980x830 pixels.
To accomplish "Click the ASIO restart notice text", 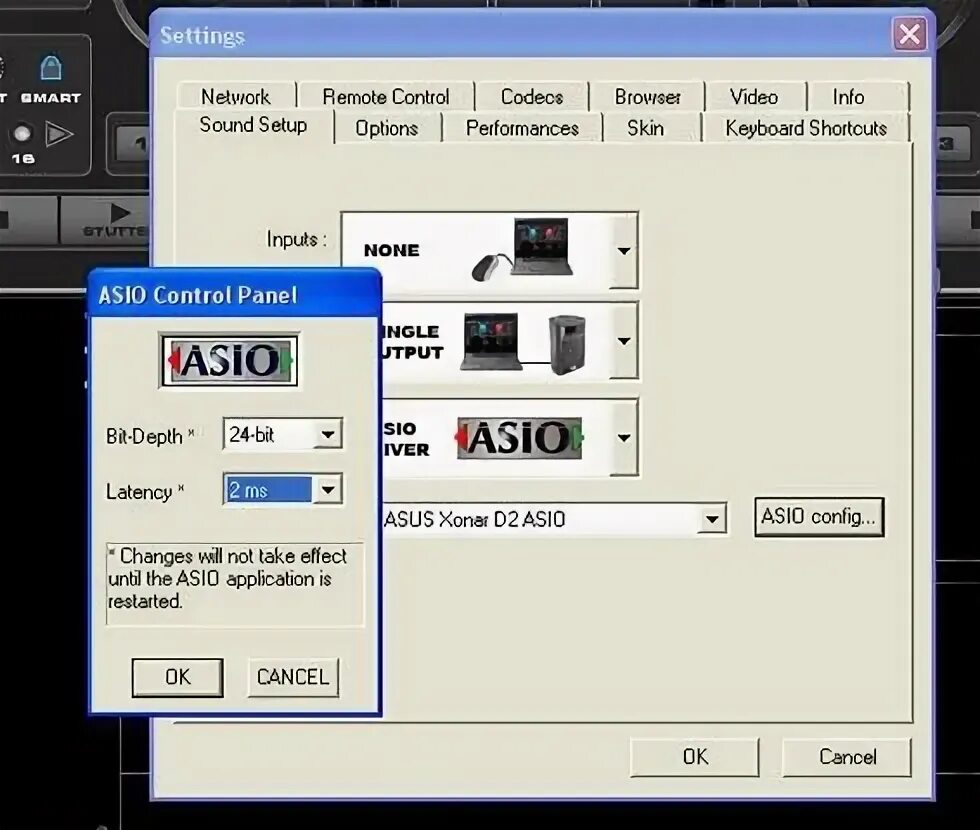I will (x=228, y=579).
